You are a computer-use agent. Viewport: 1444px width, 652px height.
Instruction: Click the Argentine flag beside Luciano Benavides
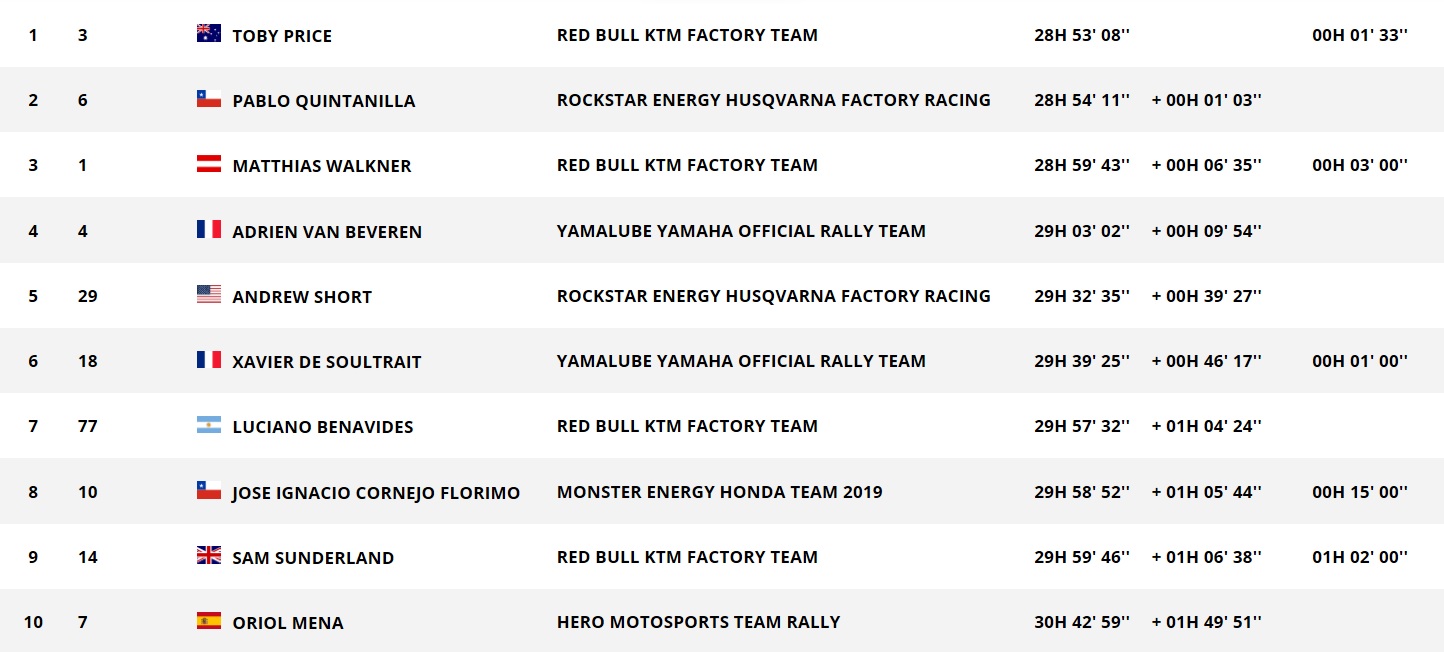click(208, 425)
